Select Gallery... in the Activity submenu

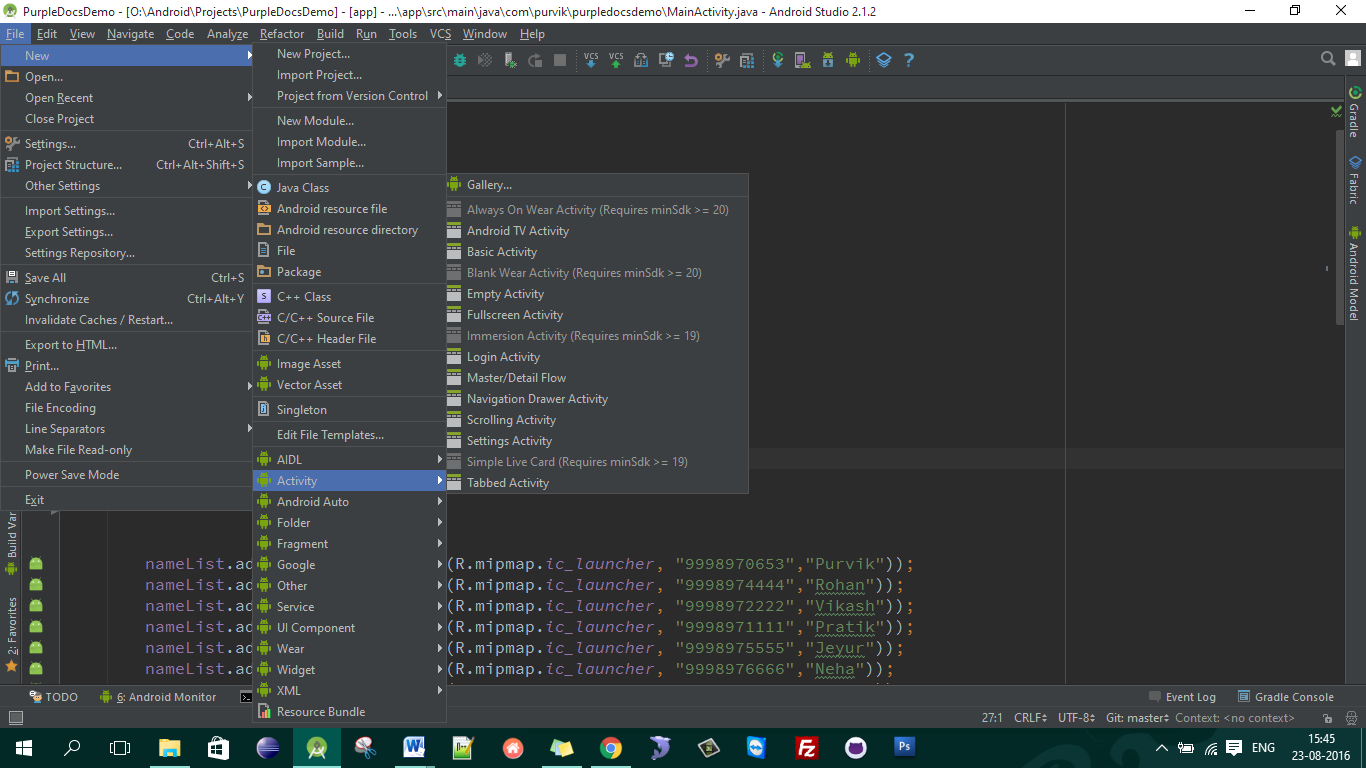tap(597, 185)
